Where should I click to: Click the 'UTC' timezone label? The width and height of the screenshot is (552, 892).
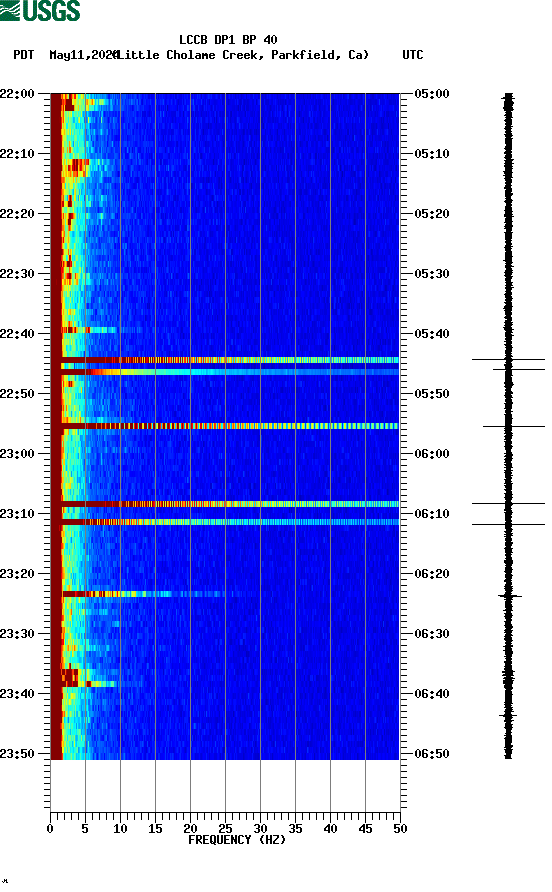coord(413,55)
